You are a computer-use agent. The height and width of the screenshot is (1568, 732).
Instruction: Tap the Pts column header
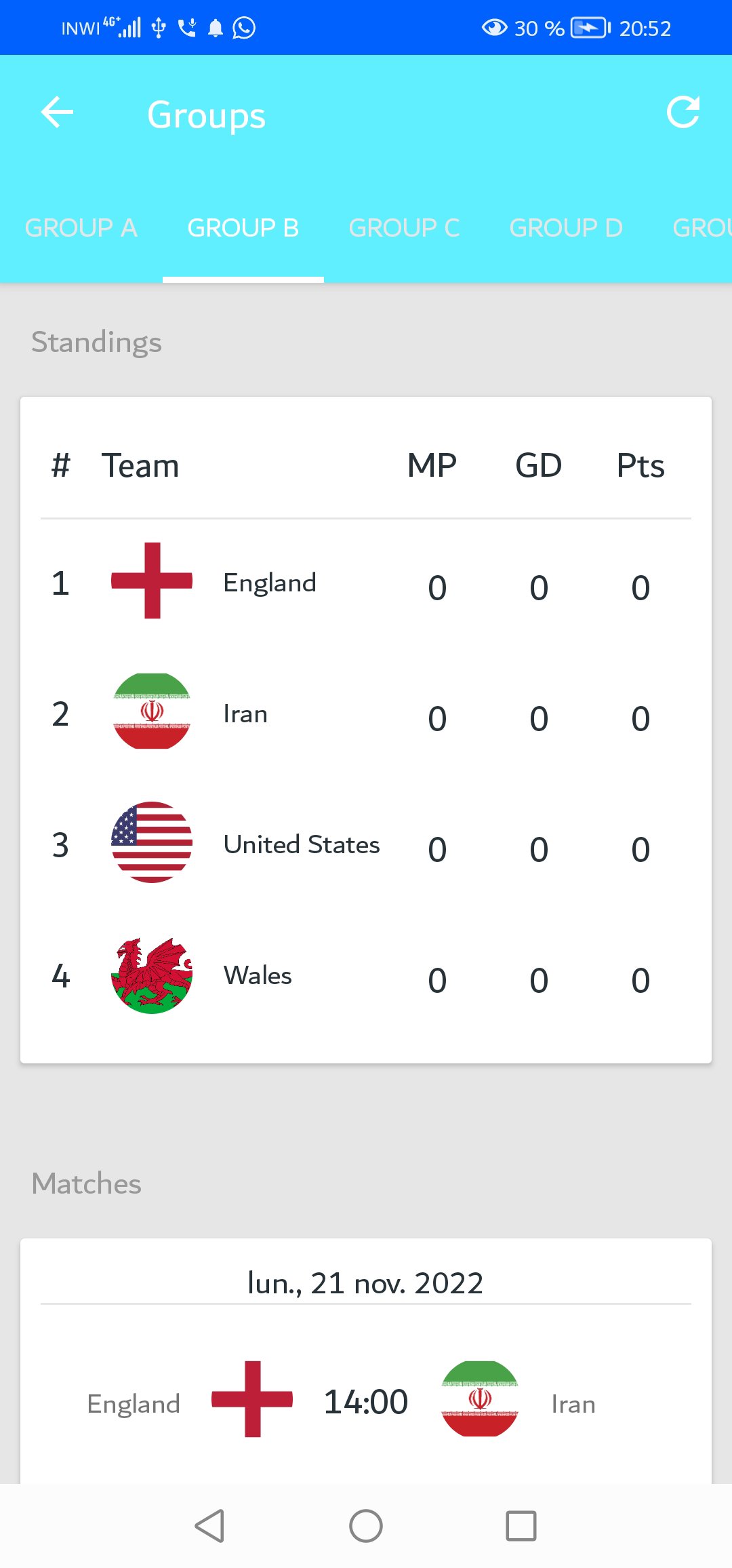tap(640, 466)
